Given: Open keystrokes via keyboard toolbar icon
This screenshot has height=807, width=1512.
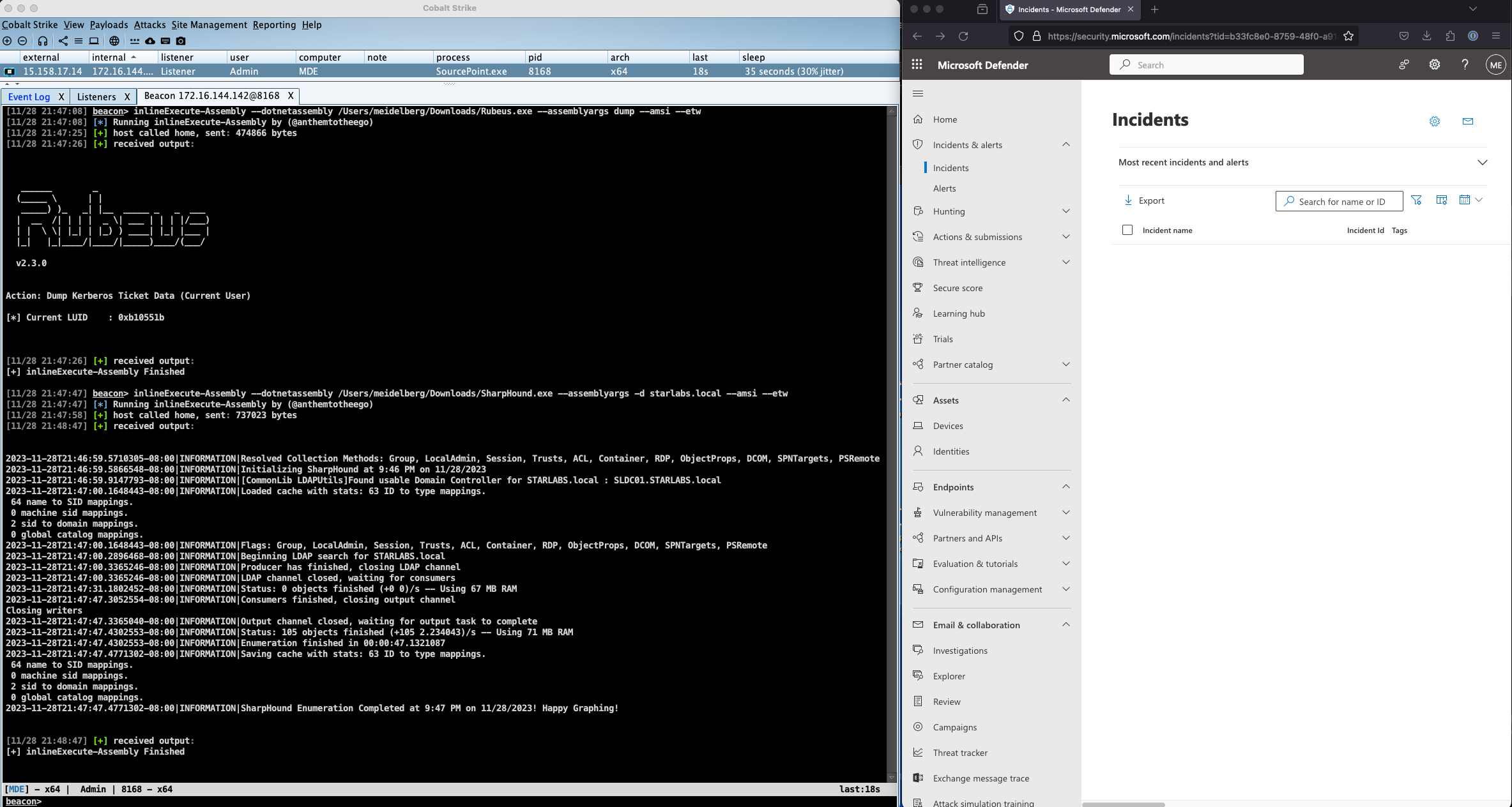Looking at the screenshot, I should click(x=165, y=41).
